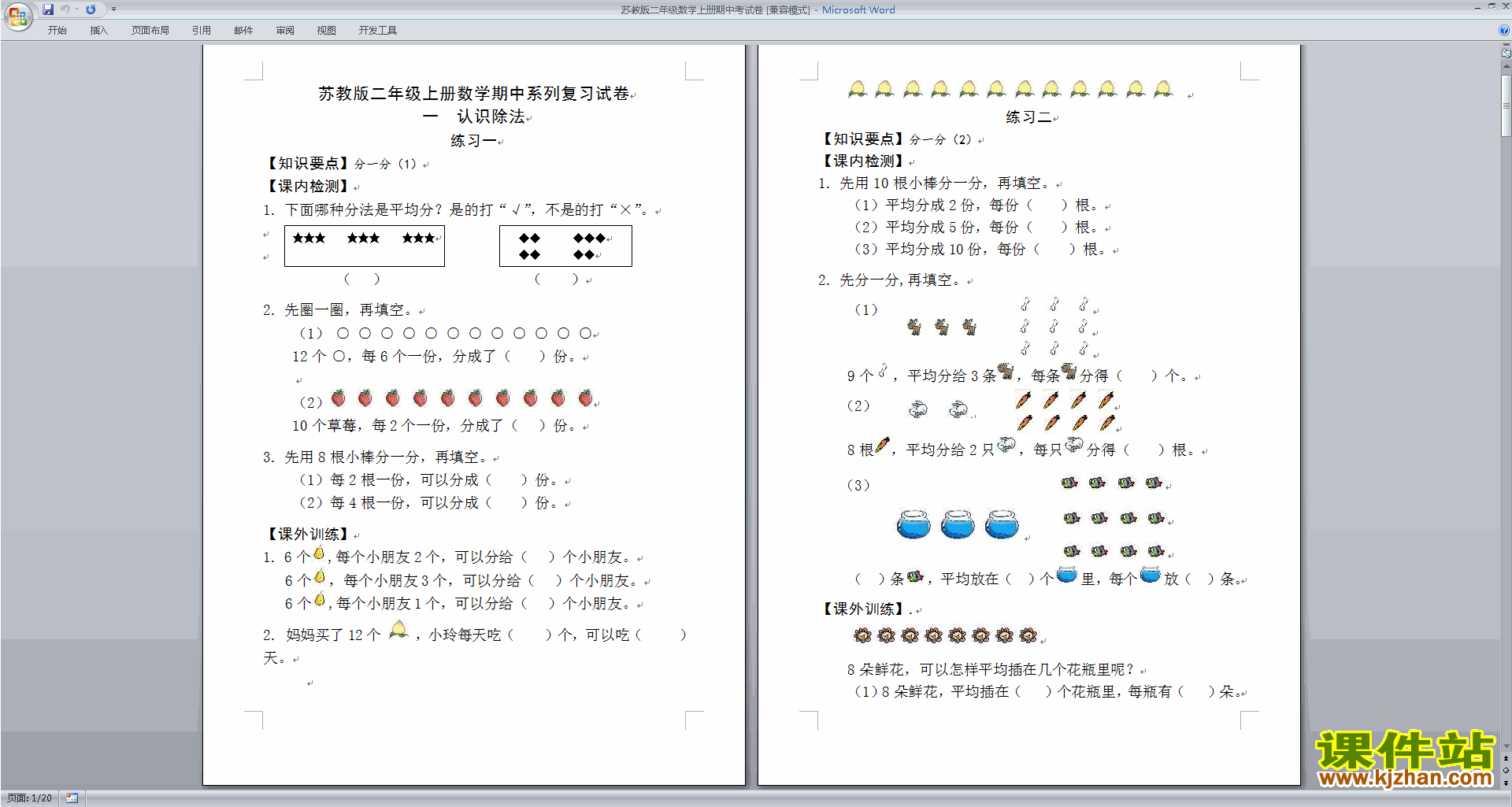Click the first dog image in question (1)
The width and height of the screenshot is (1512, 807).
914,326
